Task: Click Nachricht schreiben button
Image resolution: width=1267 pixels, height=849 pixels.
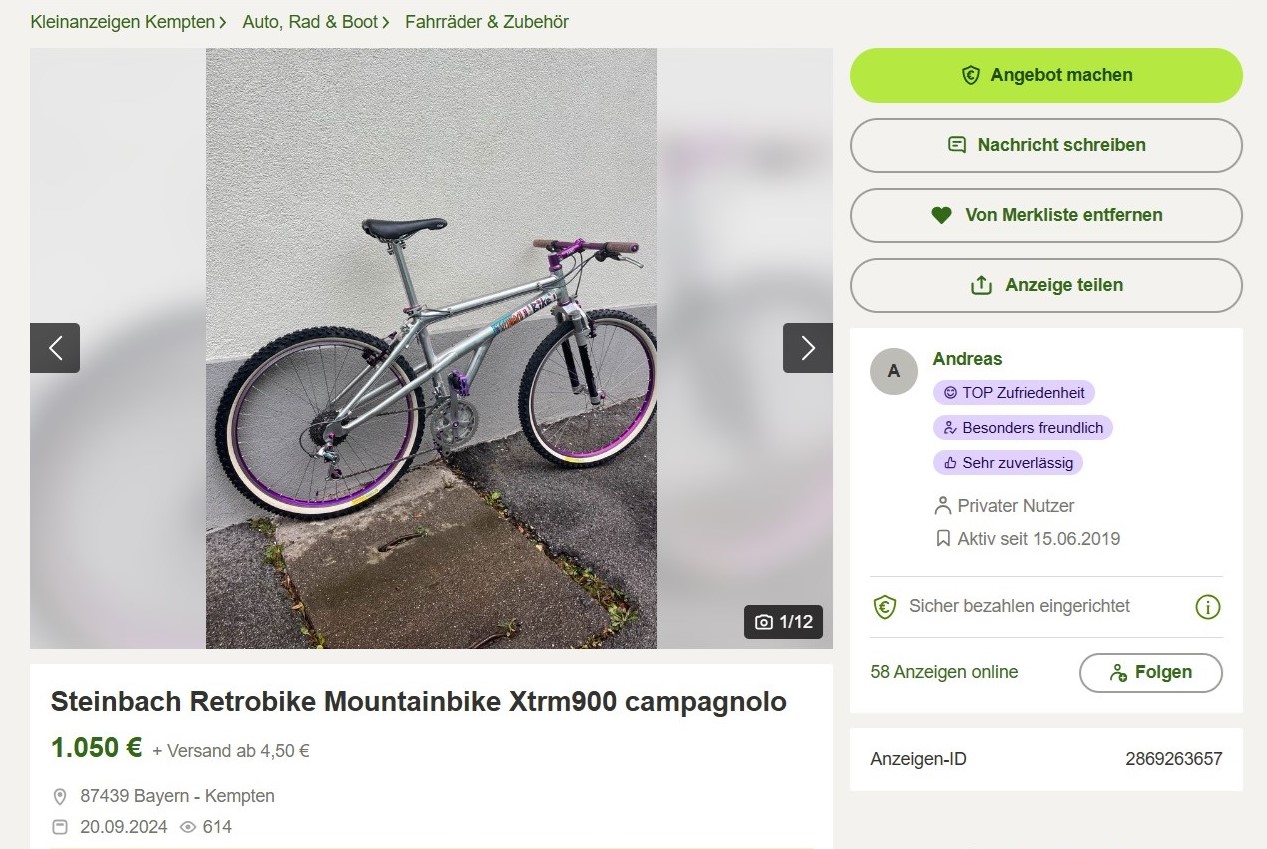Action: point(1046,145)
